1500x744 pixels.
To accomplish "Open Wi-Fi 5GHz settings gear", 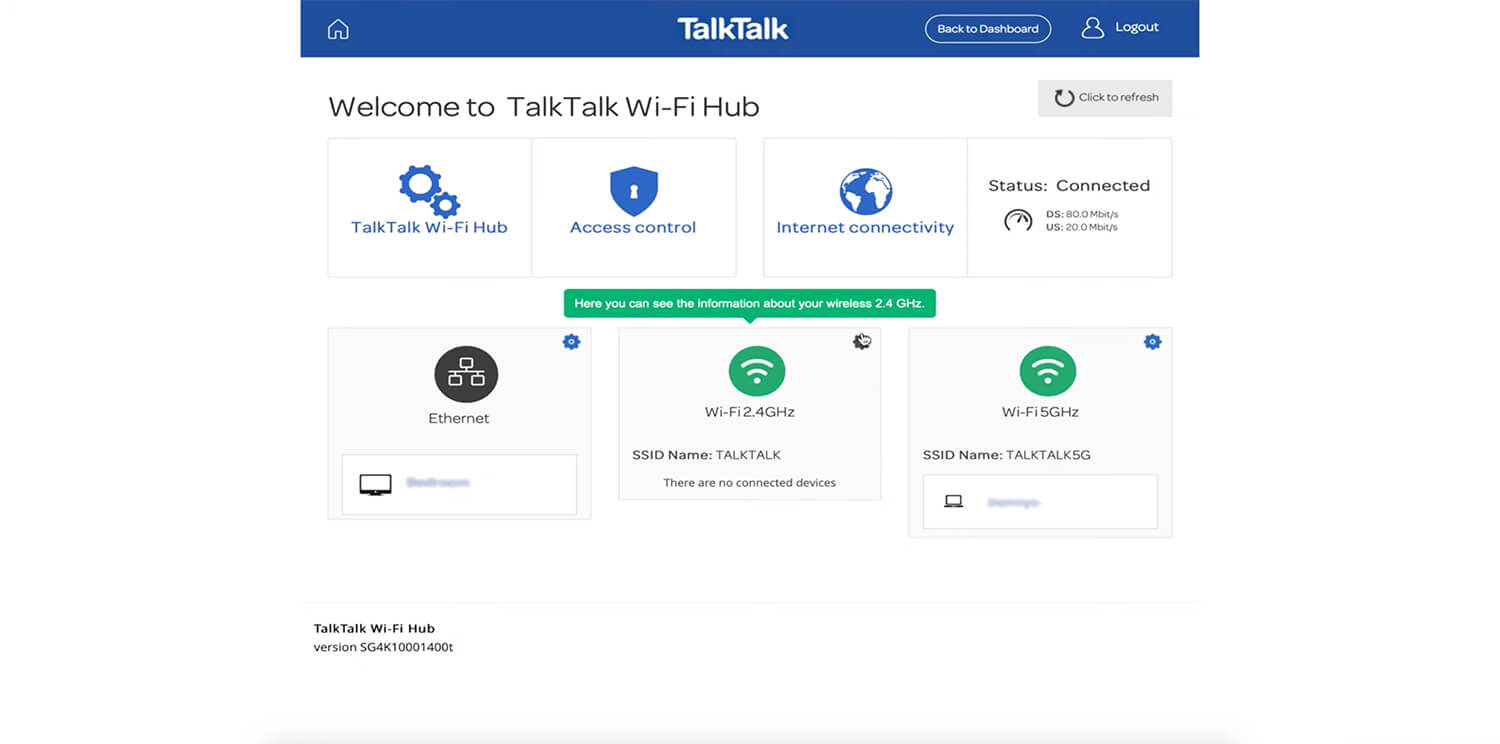I will coord(1152,342).
